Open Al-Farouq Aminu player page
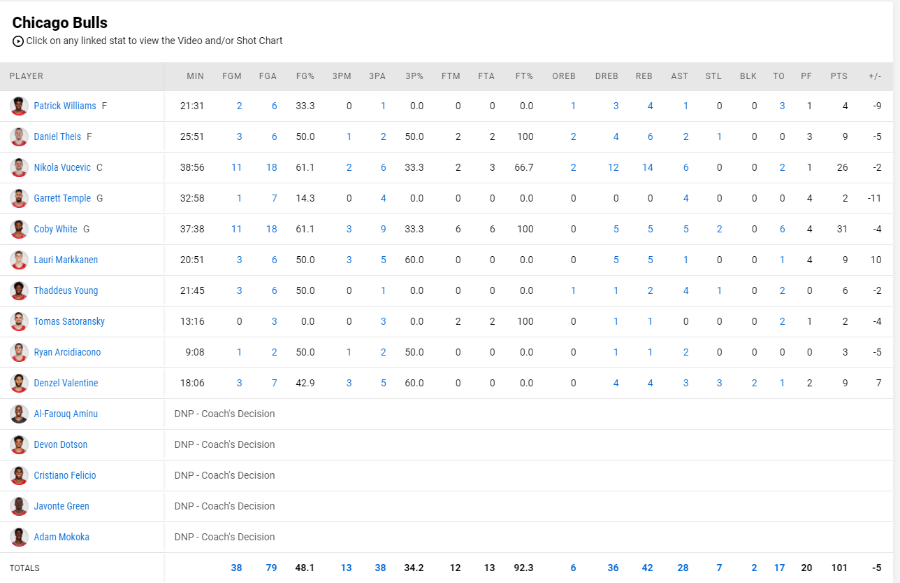Viewport: 900px width, 583px height. pos(65,414)
